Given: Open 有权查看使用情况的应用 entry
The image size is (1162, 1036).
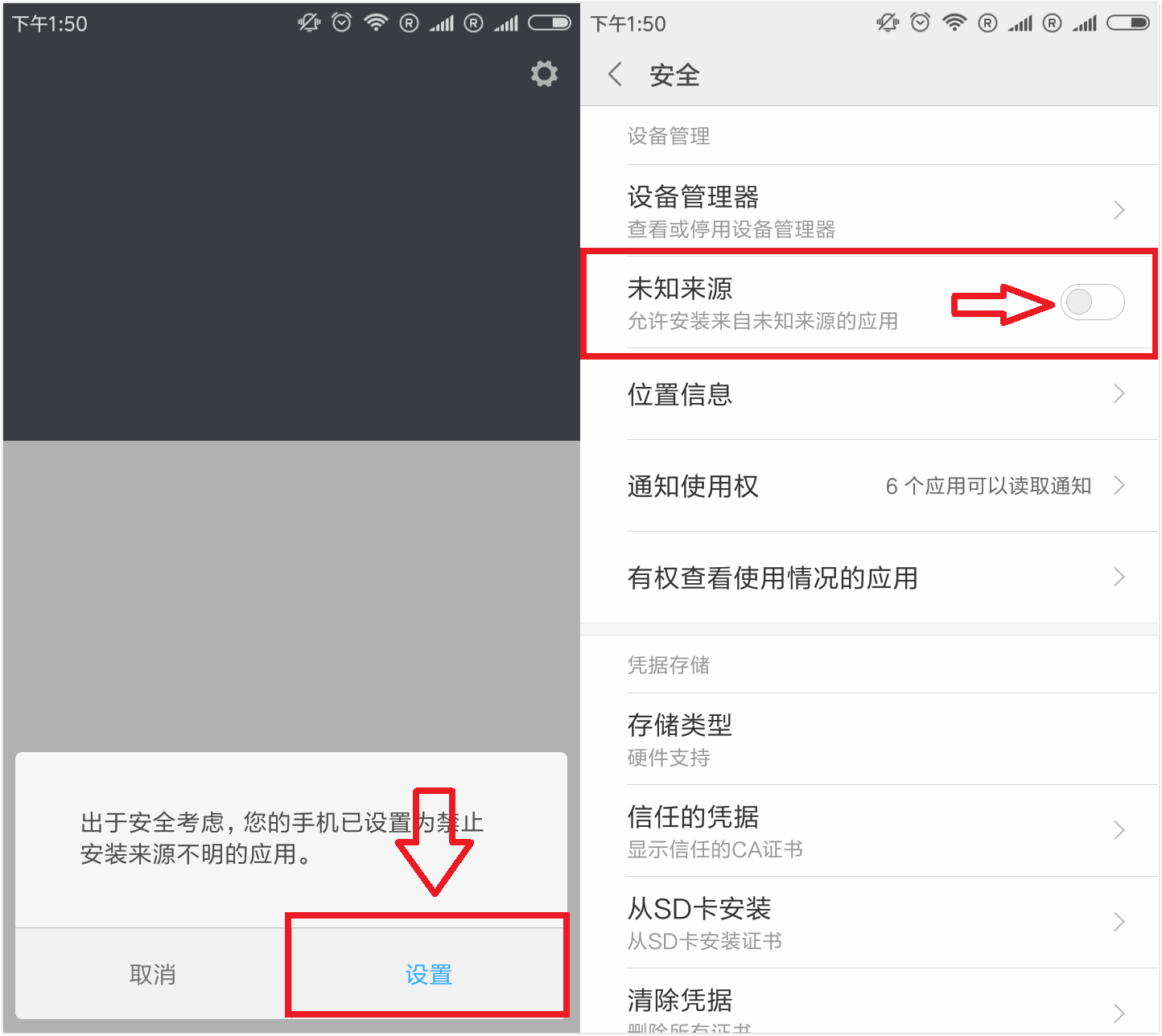Looking at the screenshot, I should 870,578.
